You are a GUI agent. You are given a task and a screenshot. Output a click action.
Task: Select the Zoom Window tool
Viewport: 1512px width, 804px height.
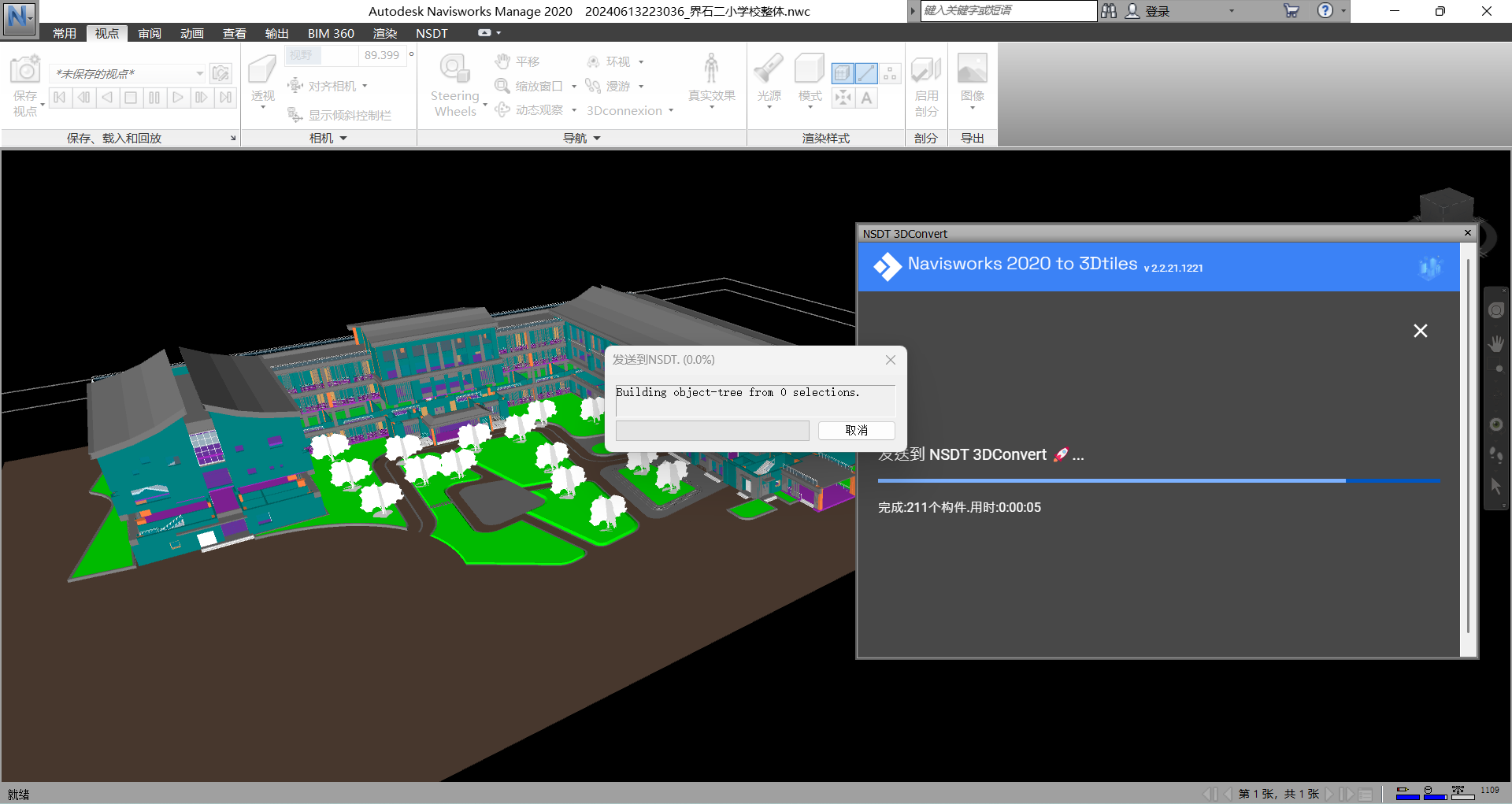502,85
